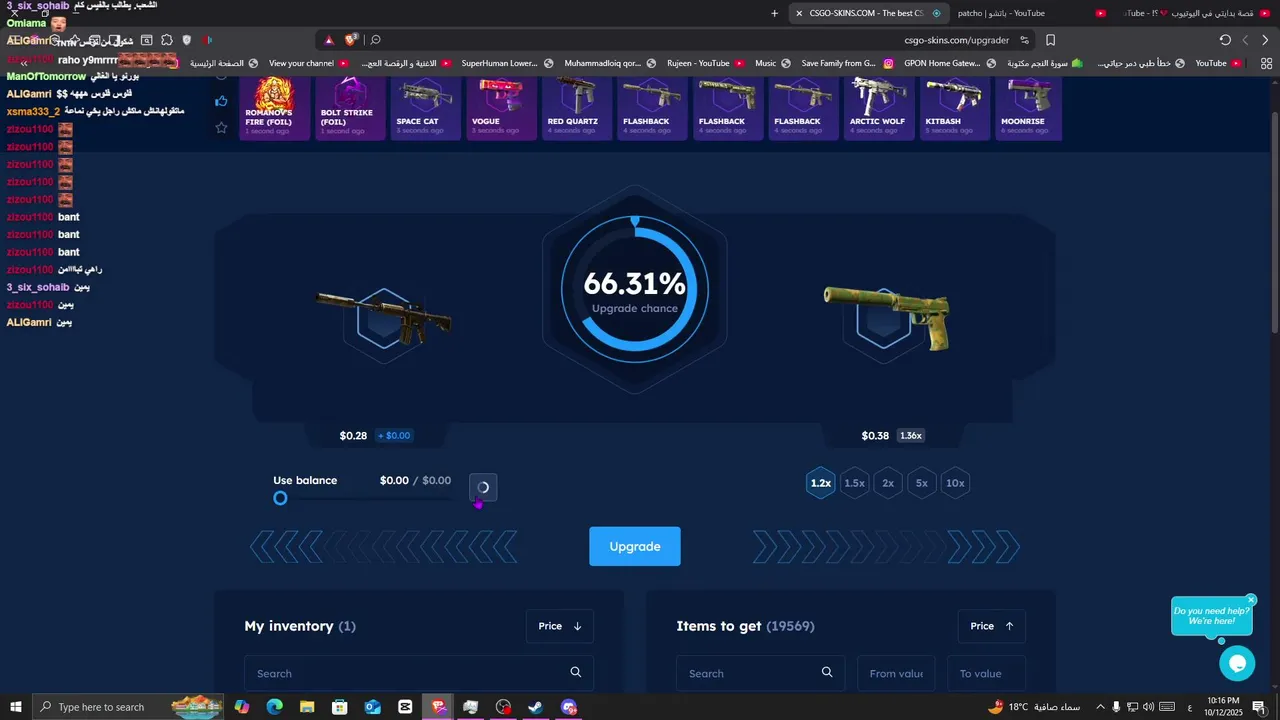The width and height of the screenshot is (1280, 720).
Task: Open 'Save Family from G...' bookmark
Action: [x=847, y=63]
